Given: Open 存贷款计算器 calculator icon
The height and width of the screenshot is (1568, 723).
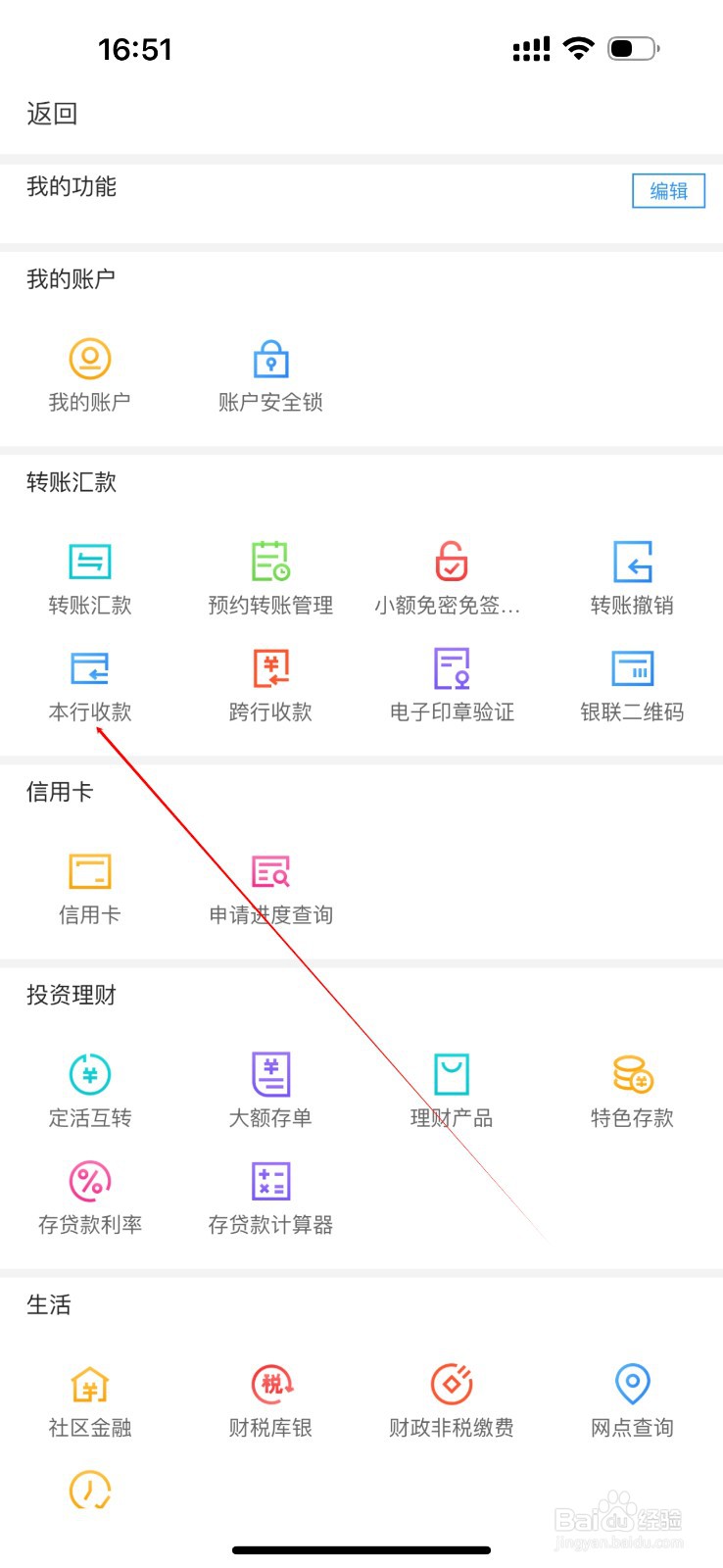Looking at the screenshot, I should tap(271, 1181).
